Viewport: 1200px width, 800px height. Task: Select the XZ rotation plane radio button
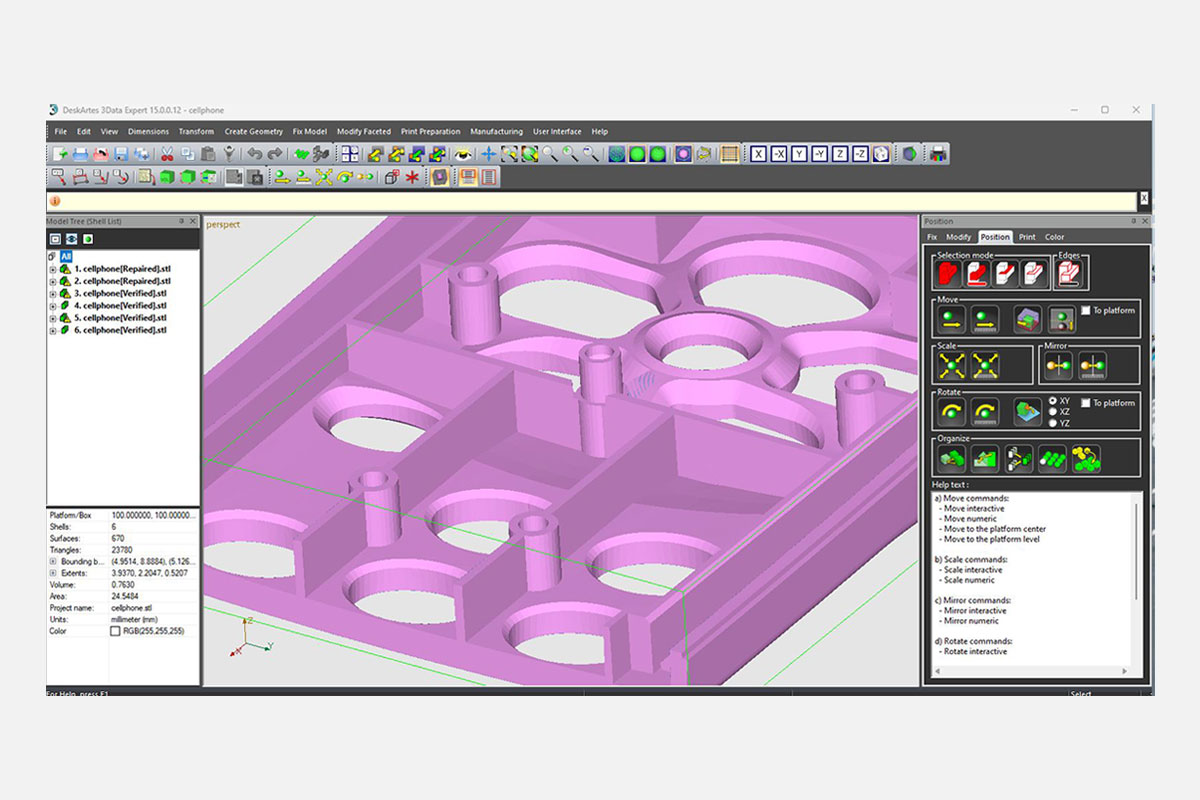[1052, 412]
